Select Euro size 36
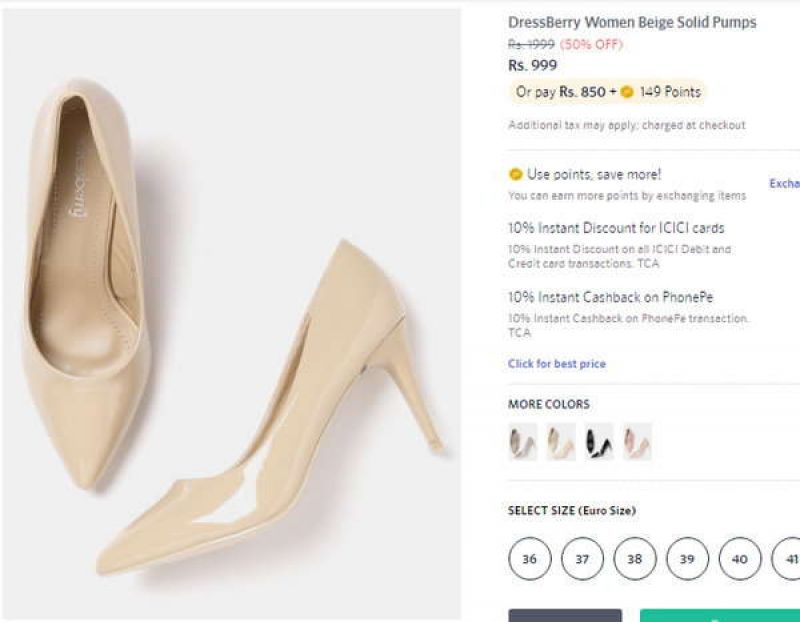This screenshot has height=622, width=800. click(x=530, y=559)
